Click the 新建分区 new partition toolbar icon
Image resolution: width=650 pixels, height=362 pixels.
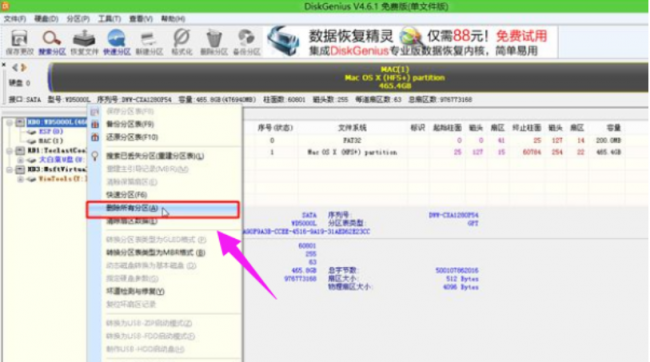pos(149,39)
